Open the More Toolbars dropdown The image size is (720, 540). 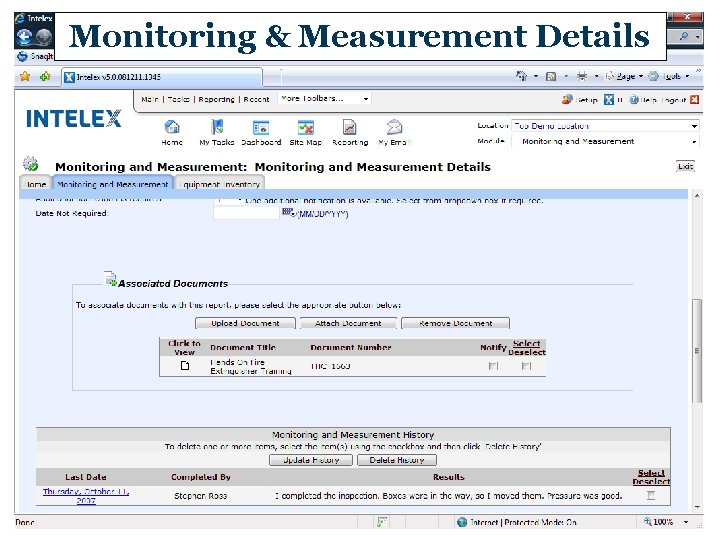[324, 99]
